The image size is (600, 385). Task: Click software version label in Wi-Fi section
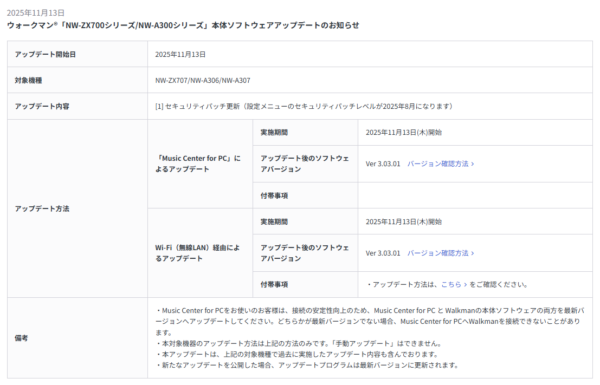click(305, 253)
